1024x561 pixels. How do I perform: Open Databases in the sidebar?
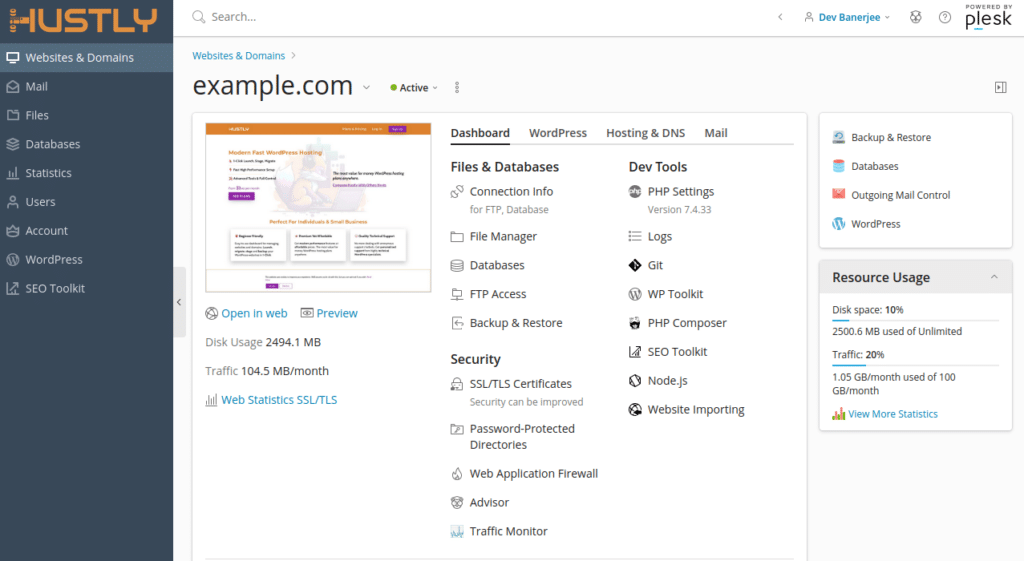(x=86, y=144)
